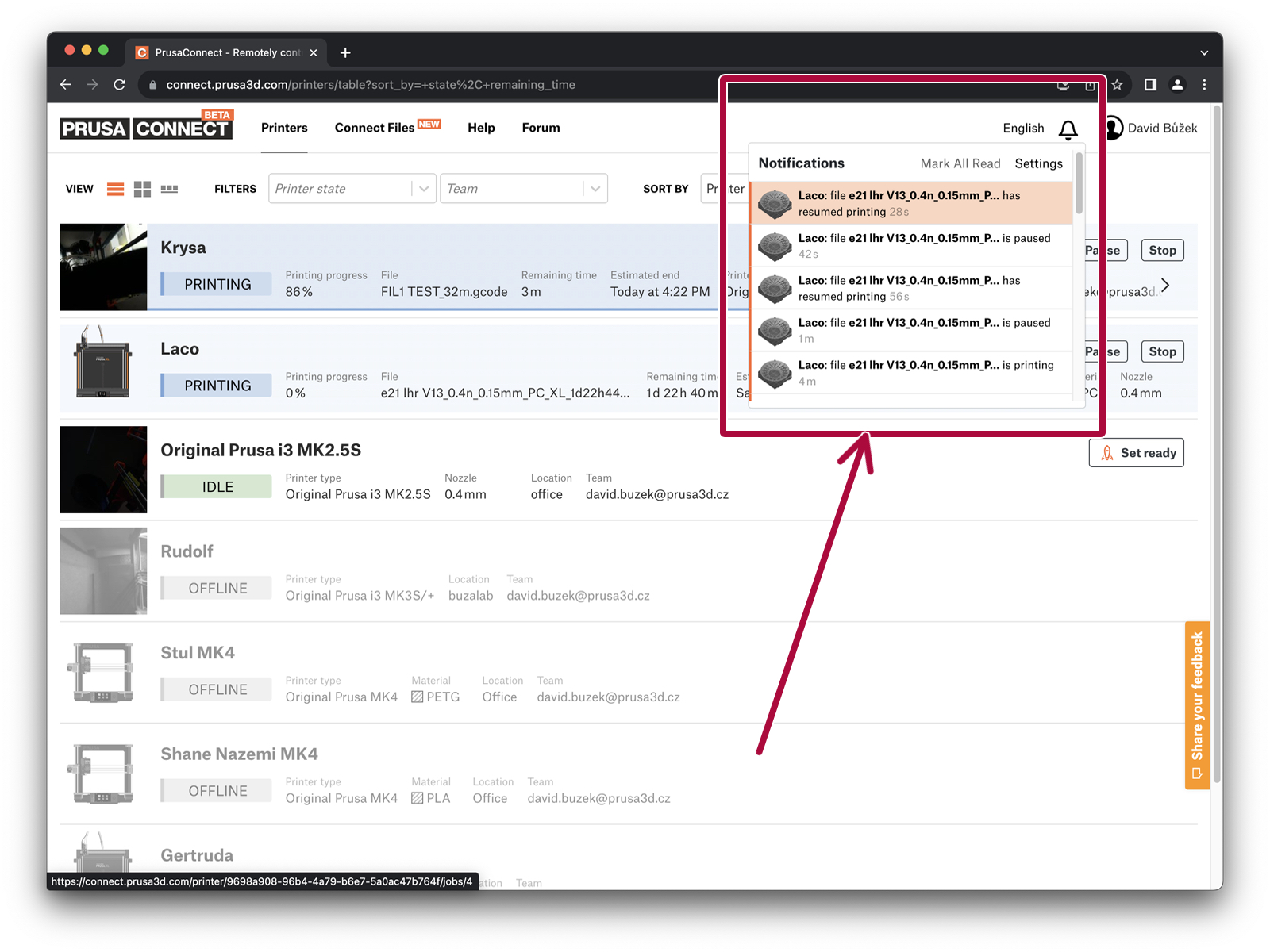
Task: Open David Bůžek user avatar
Action: pyautogui.click(x=1113, y=128)
